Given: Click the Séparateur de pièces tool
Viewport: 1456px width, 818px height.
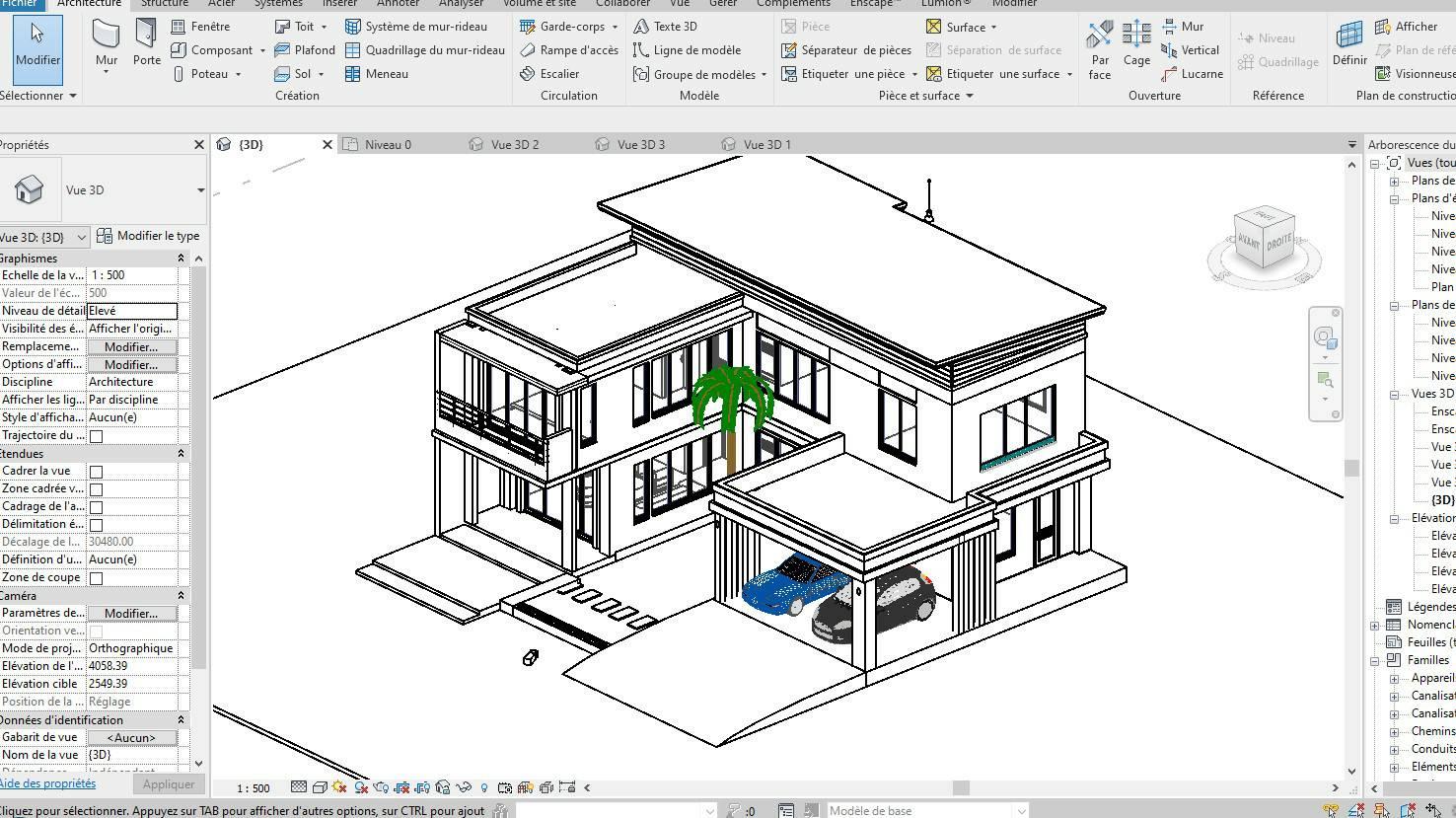Looking at the screenshot, I should pos(846,50).
